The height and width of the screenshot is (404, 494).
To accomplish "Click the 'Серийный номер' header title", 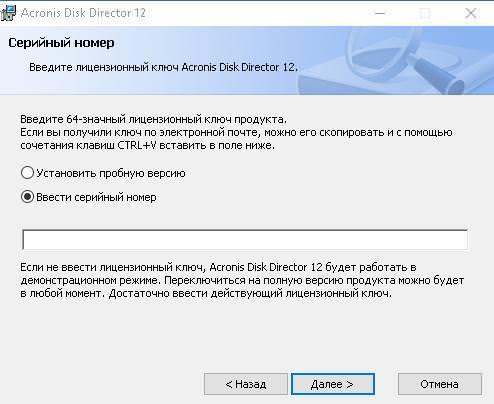I will coord(61,43).
